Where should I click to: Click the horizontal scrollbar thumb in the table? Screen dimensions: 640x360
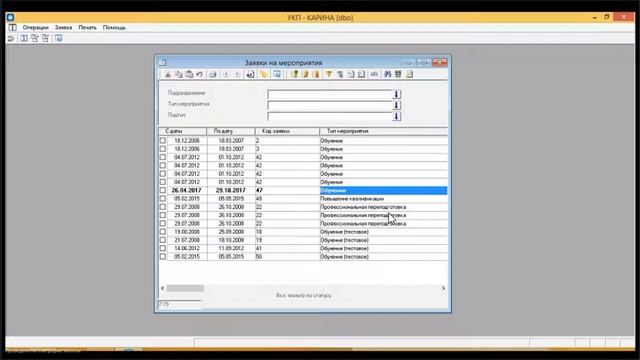click(185, 288)
